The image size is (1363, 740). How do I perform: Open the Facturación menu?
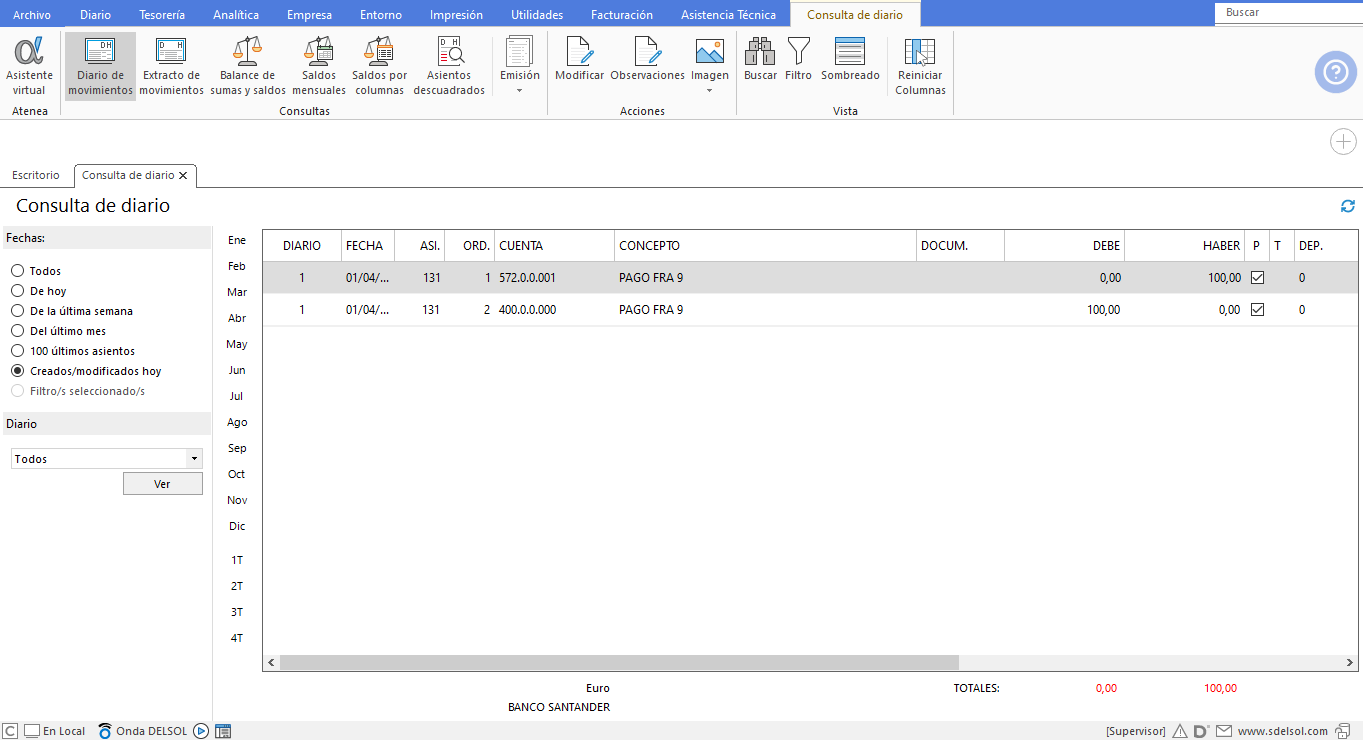622,15
